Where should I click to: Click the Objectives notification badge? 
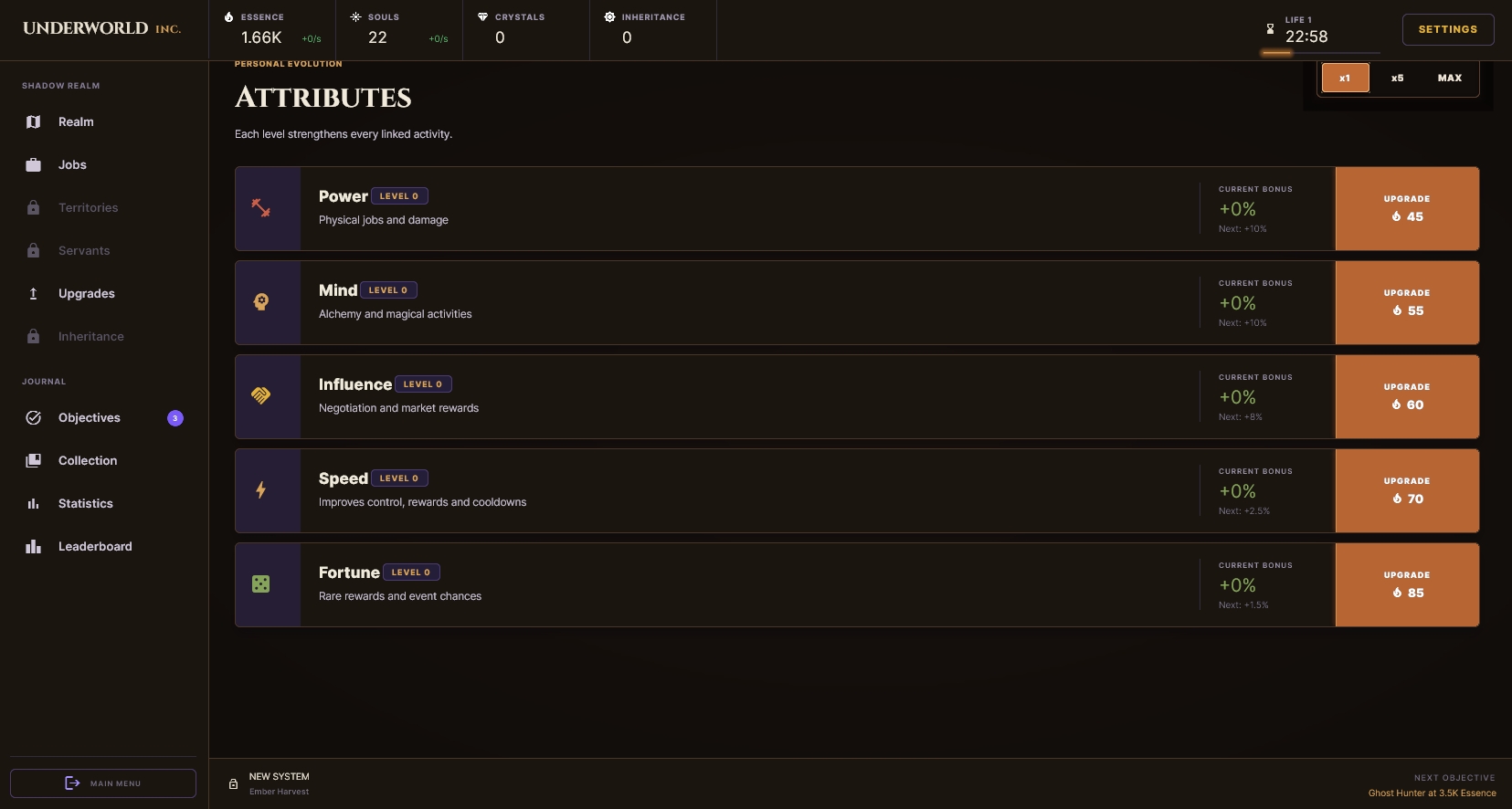(175, 418)
